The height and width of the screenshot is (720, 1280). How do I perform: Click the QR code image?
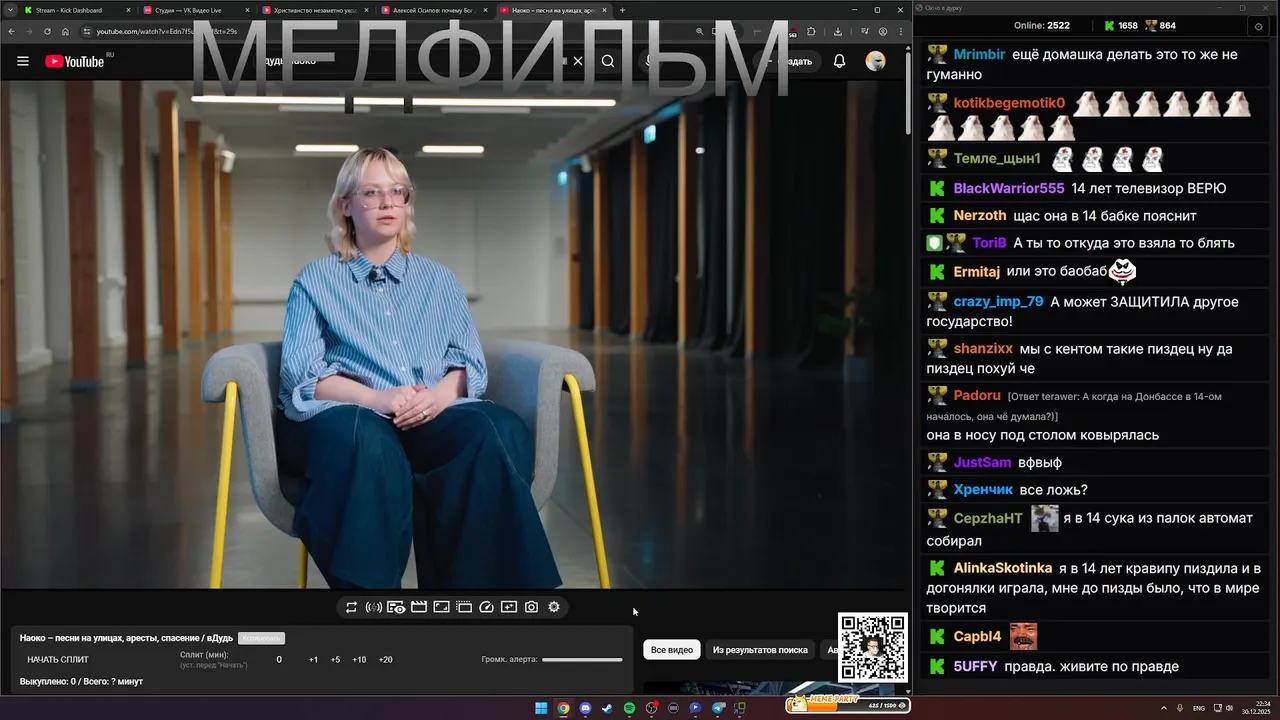[873, 648]
